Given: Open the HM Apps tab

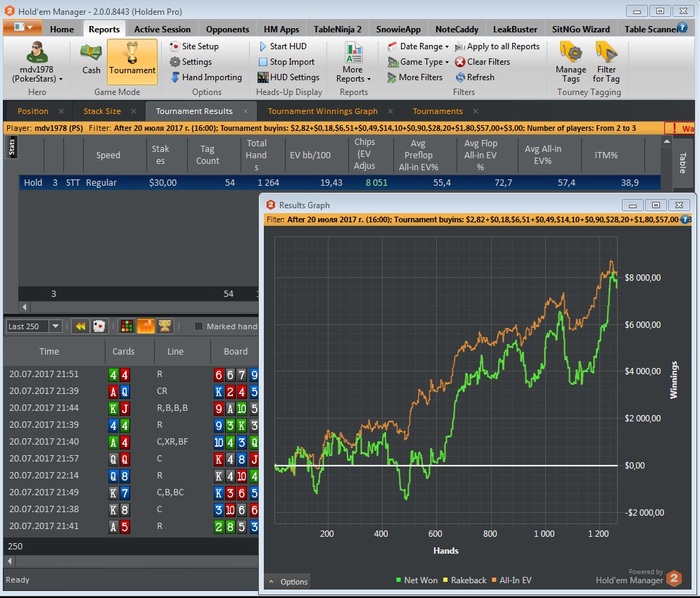Looking at the screenshot, I should point(281,29).
